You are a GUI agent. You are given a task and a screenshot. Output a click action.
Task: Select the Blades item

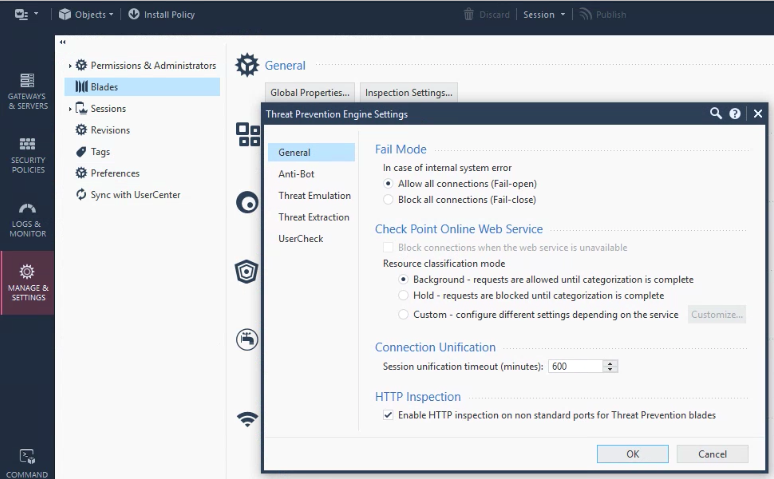(142, 87)
